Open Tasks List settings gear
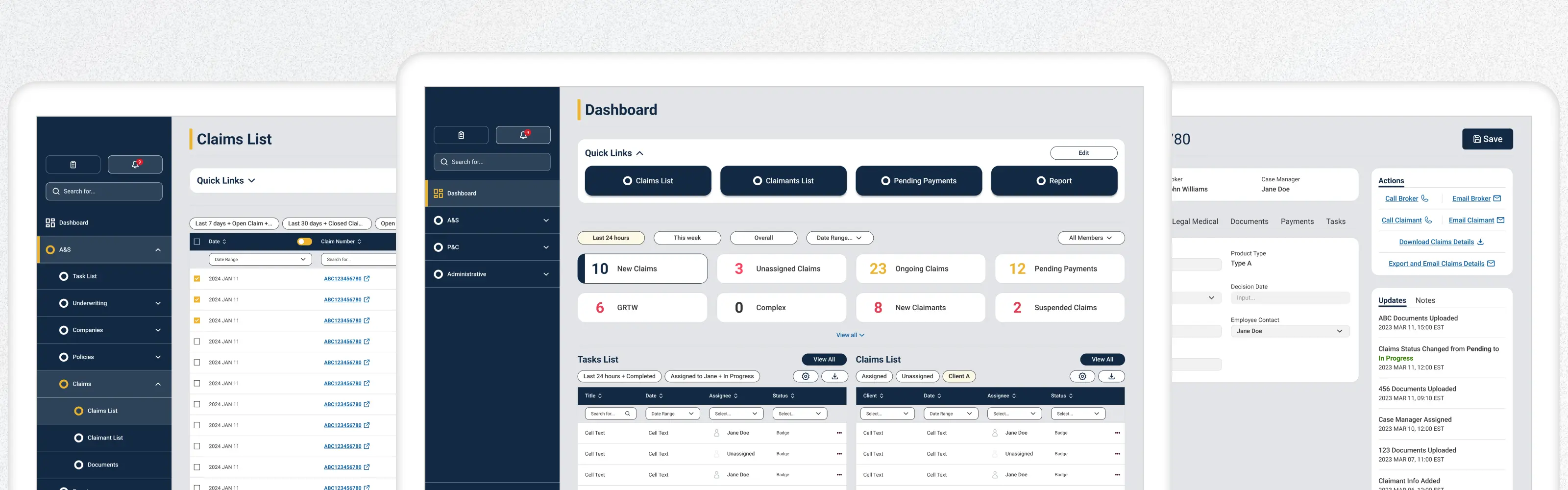 [805, 376]
